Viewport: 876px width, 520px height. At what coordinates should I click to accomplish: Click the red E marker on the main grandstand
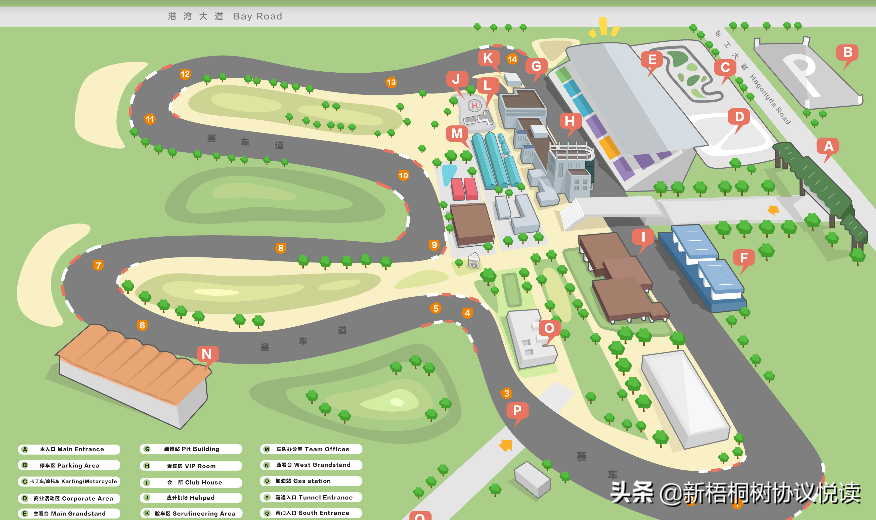[652, 60]
